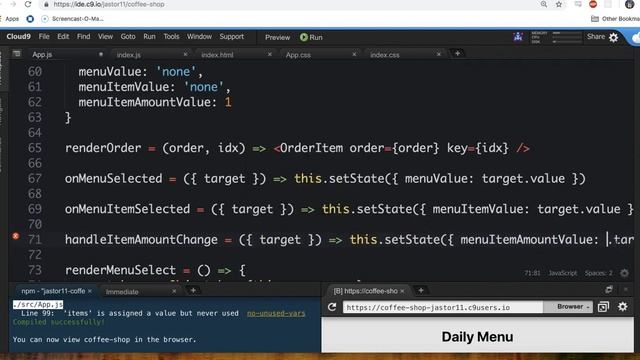The width and height of the screenshot is (640, 360).
Task: Click error marker on line 71
Action: (16, 236)
